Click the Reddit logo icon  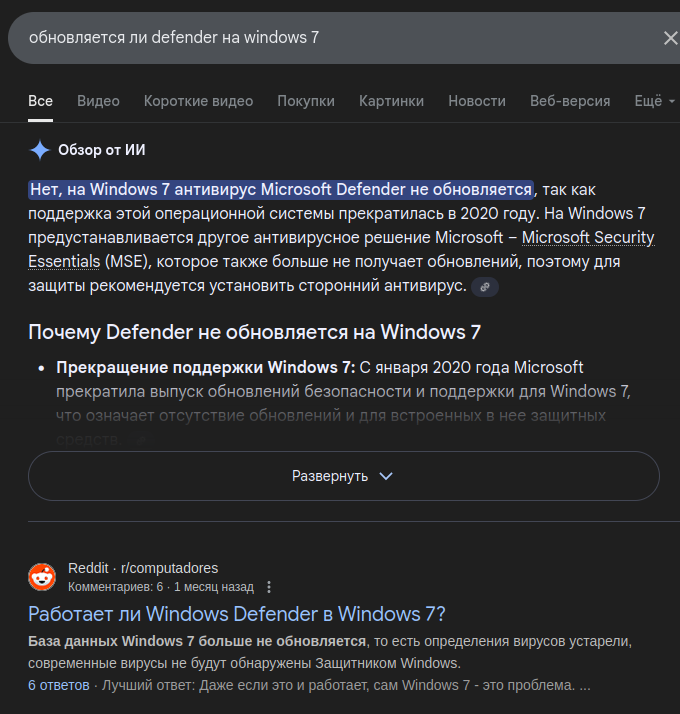click(x=42, y=577)
